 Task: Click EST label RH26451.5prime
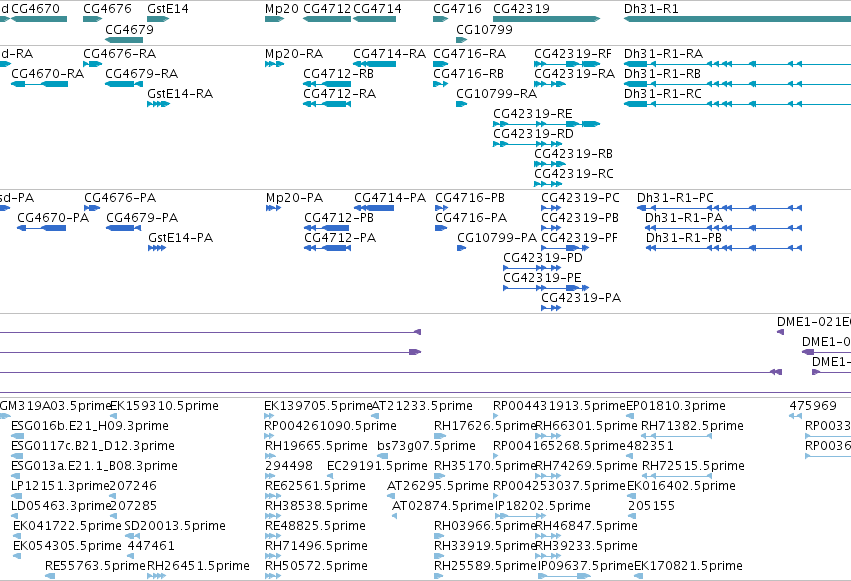point(198,566)
